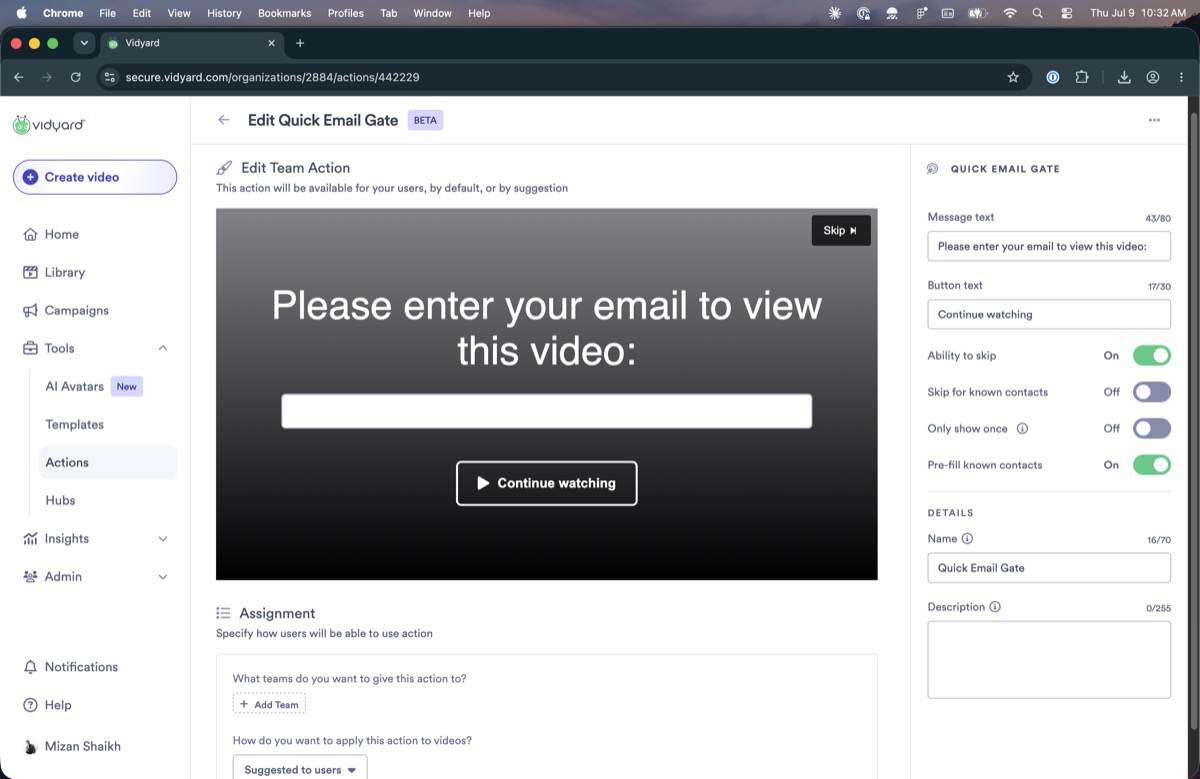Screen dimensions: 1200x779
Task: Click the Chrome profile icon
Action: point(1153,77)
